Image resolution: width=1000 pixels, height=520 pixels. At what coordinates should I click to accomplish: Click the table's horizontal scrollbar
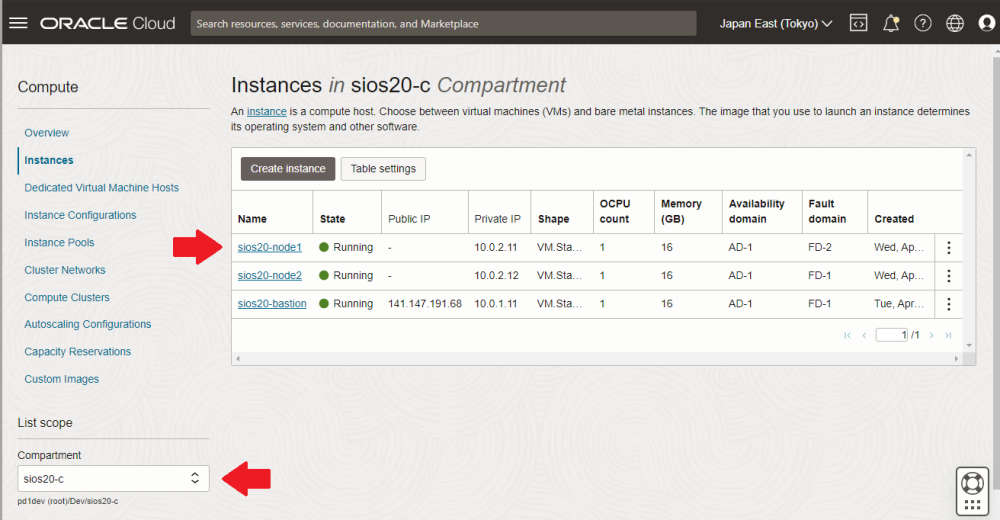pyautogui.click(x=597, y=359)
